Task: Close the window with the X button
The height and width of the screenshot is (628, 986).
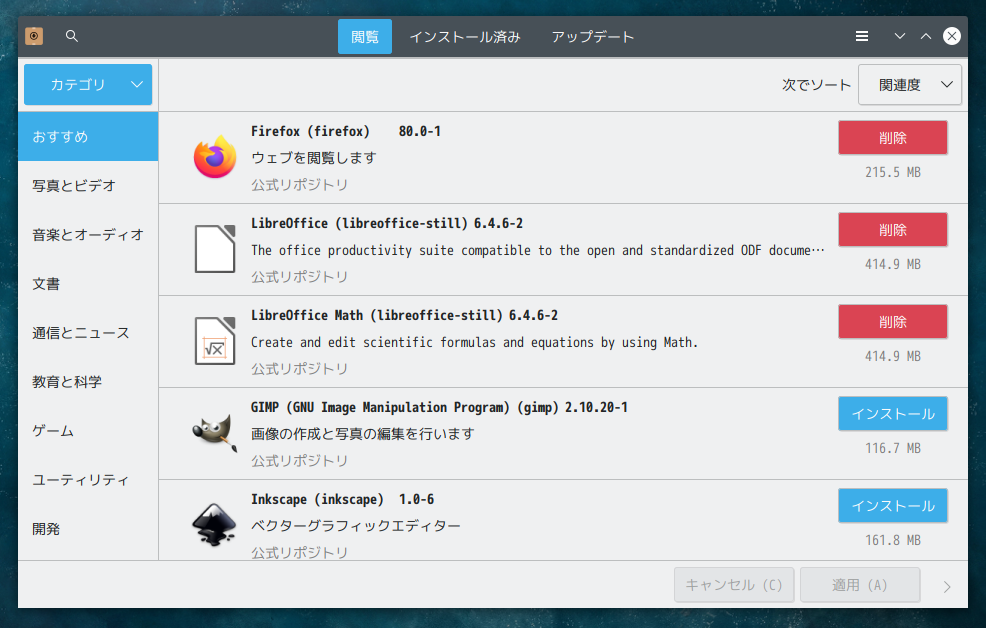Action: 952,36
